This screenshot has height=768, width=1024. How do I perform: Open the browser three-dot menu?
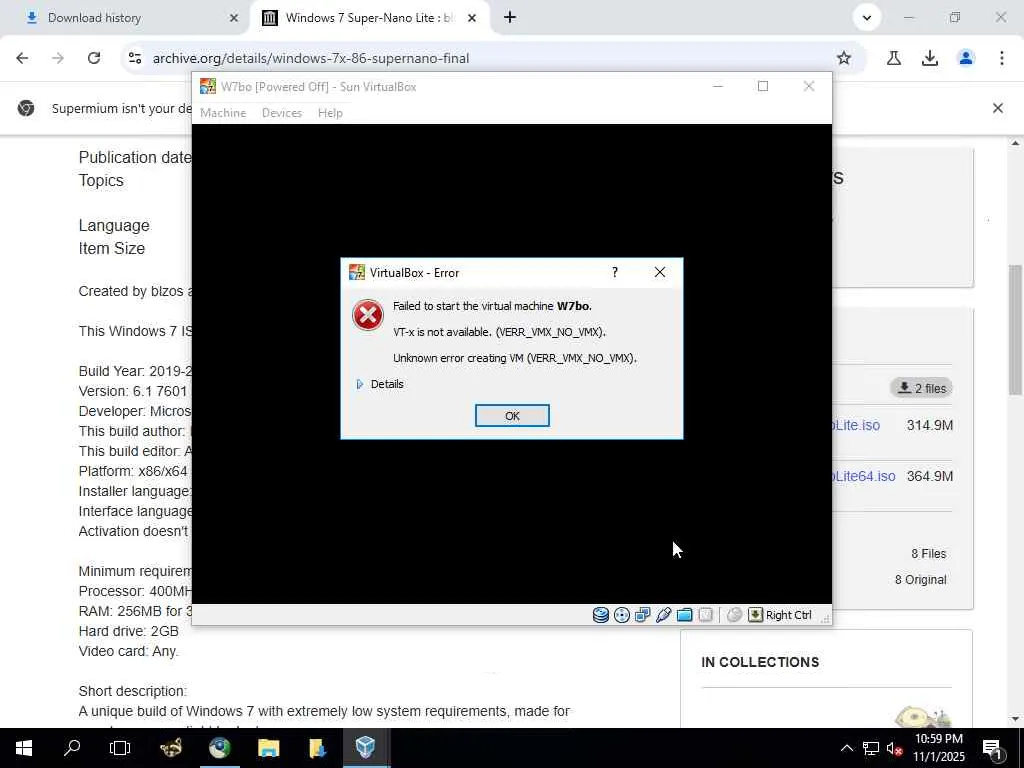click(x=1002, y=58)
